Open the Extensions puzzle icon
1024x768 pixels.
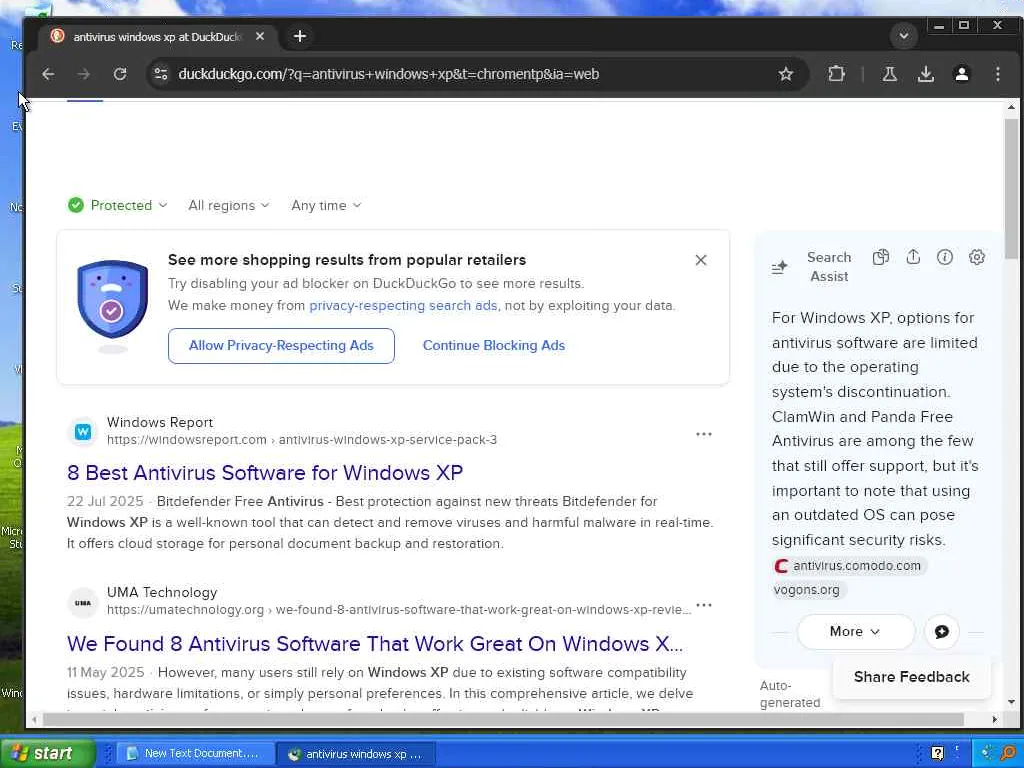(836, 74)
